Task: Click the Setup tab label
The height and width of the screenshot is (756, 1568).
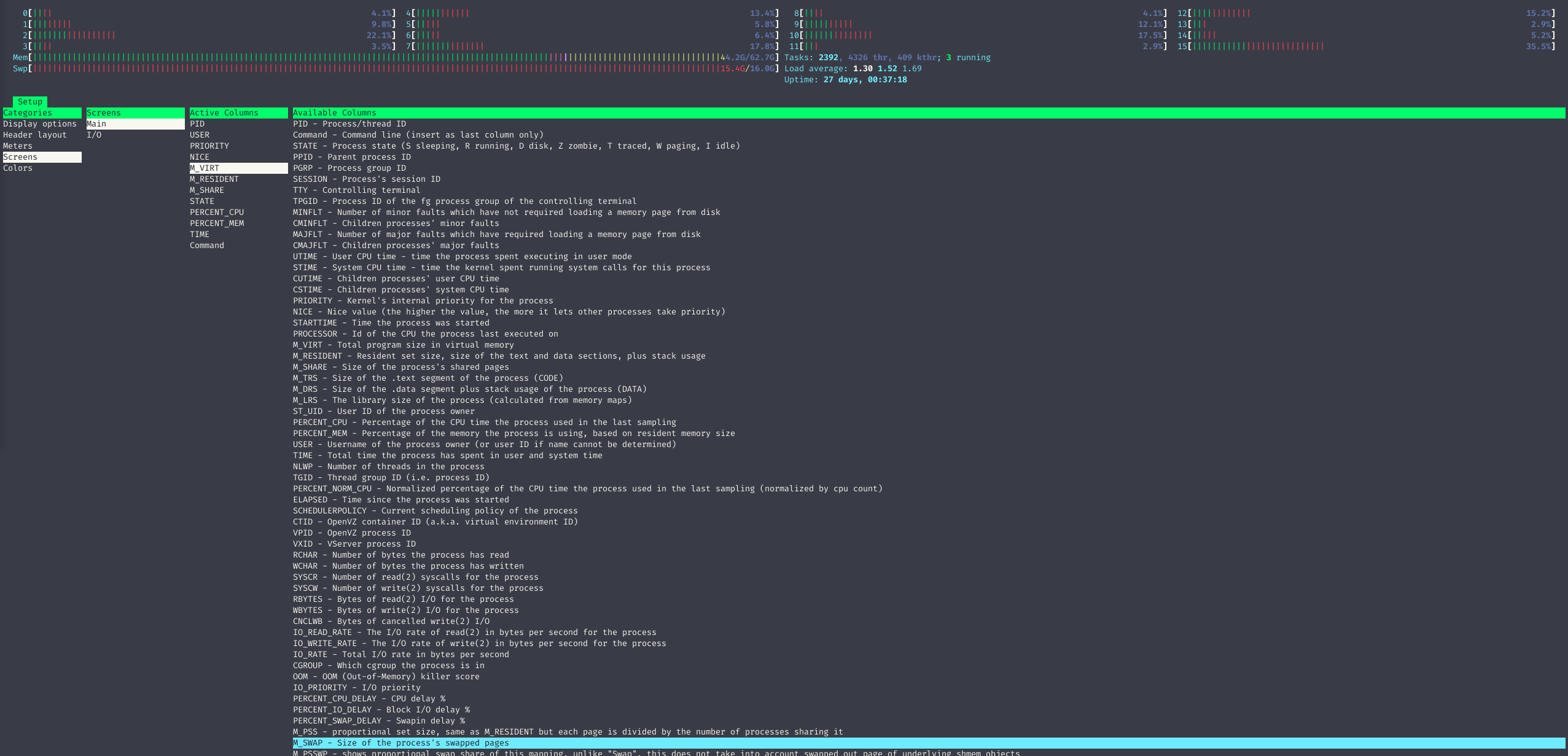Action: [30, 102]
